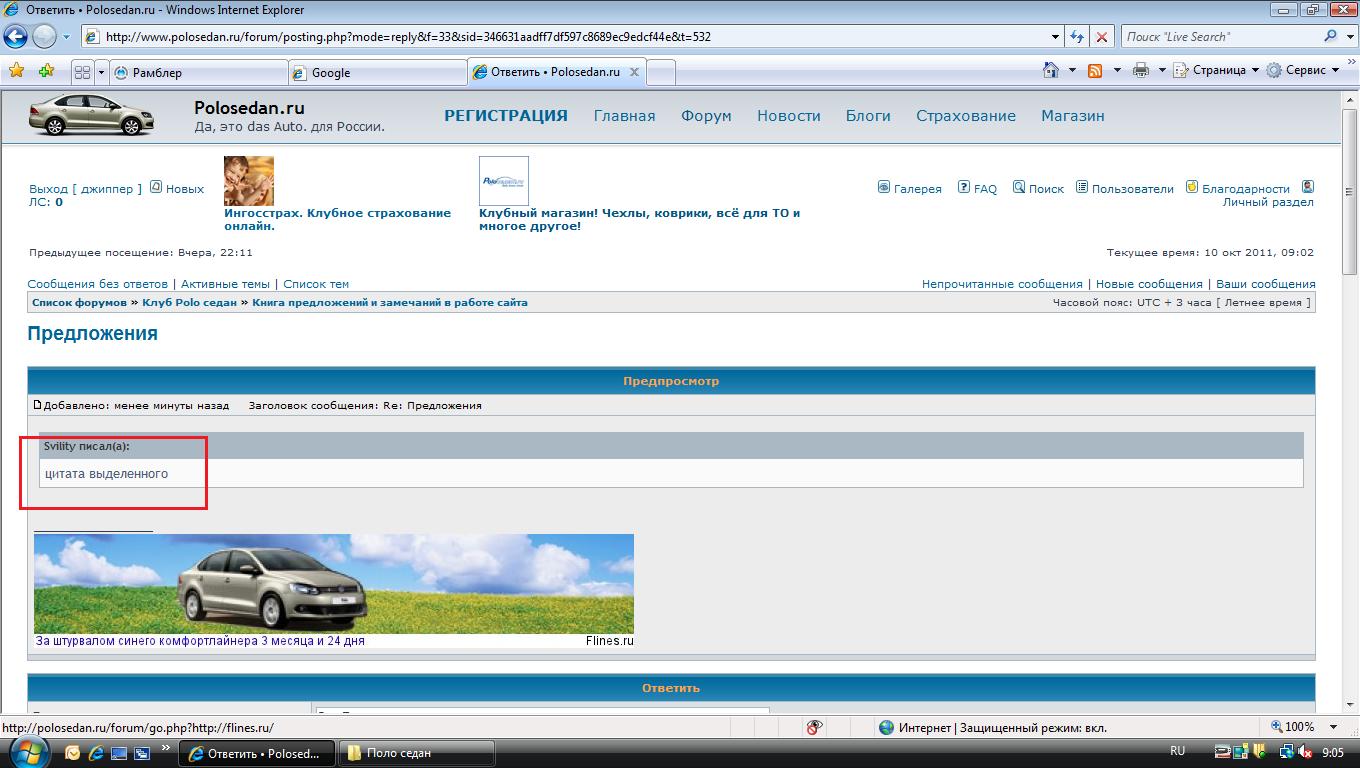
Task: Expand the Страница dropdown menu
Action: point(1218,70)
